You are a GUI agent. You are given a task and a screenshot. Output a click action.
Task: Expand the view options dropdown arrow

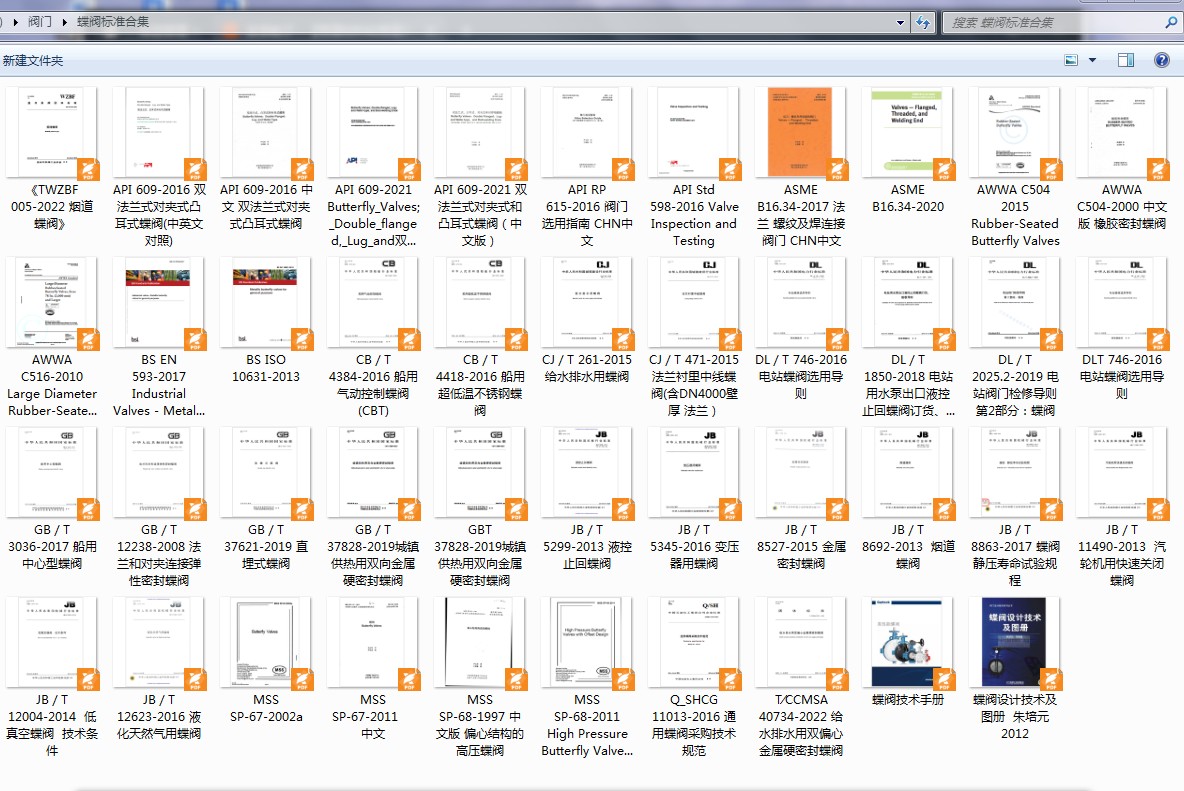click(1092, 60)
